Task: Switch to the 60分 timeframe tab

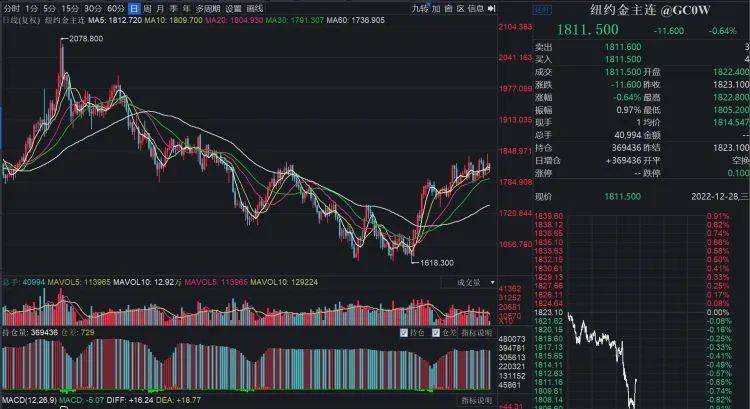Action: click(x=115, y=8)
